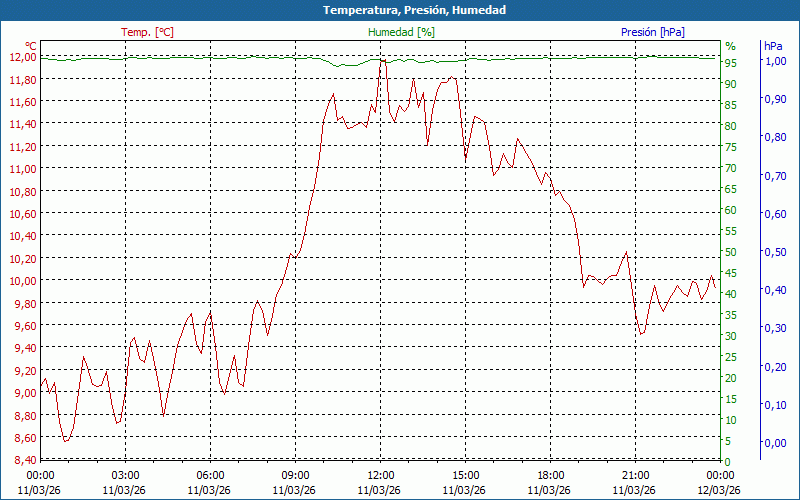
Task: Pick the 18:00 time axis label
Action: 551,475
